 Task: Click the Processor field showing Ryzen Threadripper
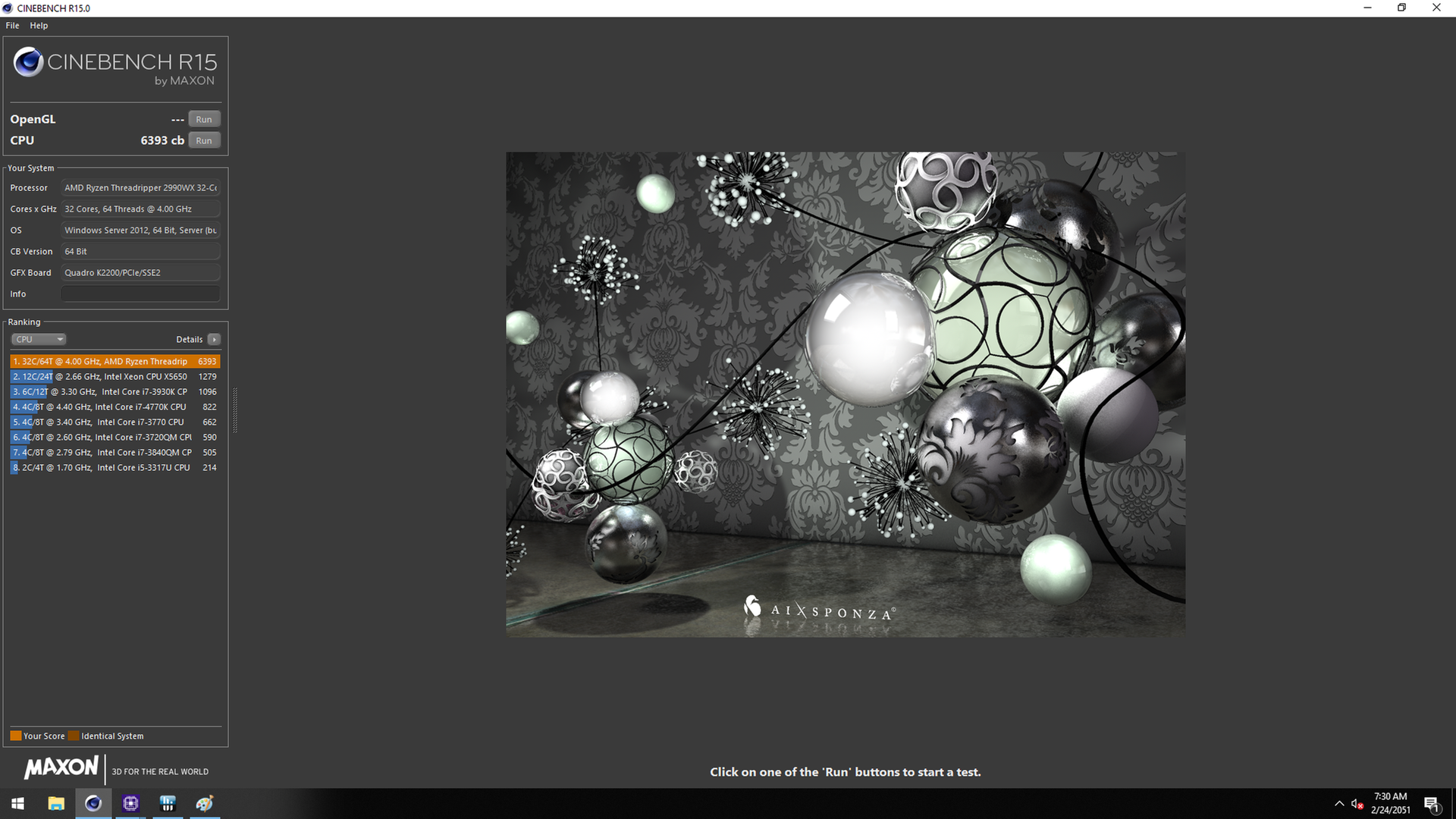click(140, 187)
